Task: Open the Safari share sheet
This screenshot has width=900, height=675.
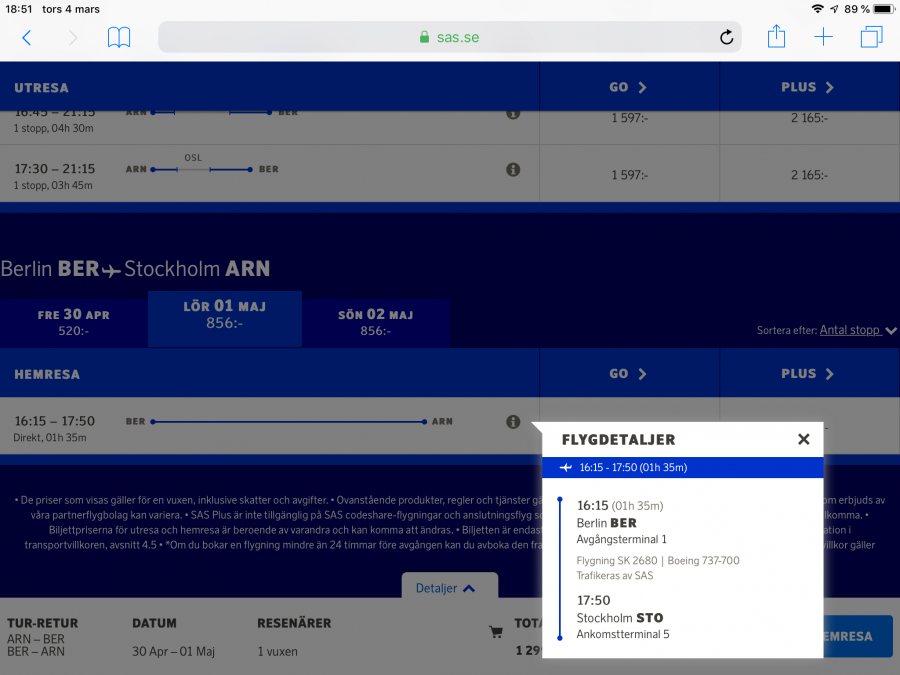Action: [776, 38]
